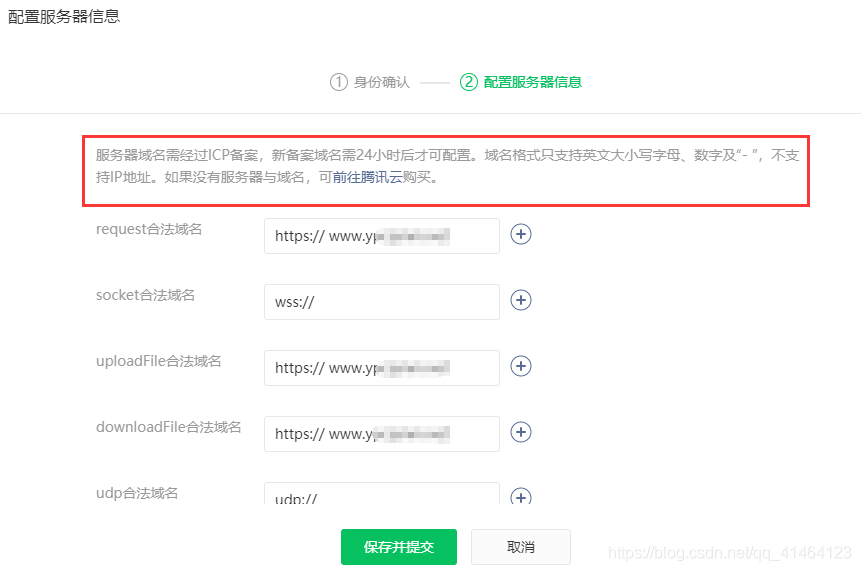This screenshot has height=571, width=861.
Task: Add another uploadFile domain with plus icon
Action: [521, 366]
